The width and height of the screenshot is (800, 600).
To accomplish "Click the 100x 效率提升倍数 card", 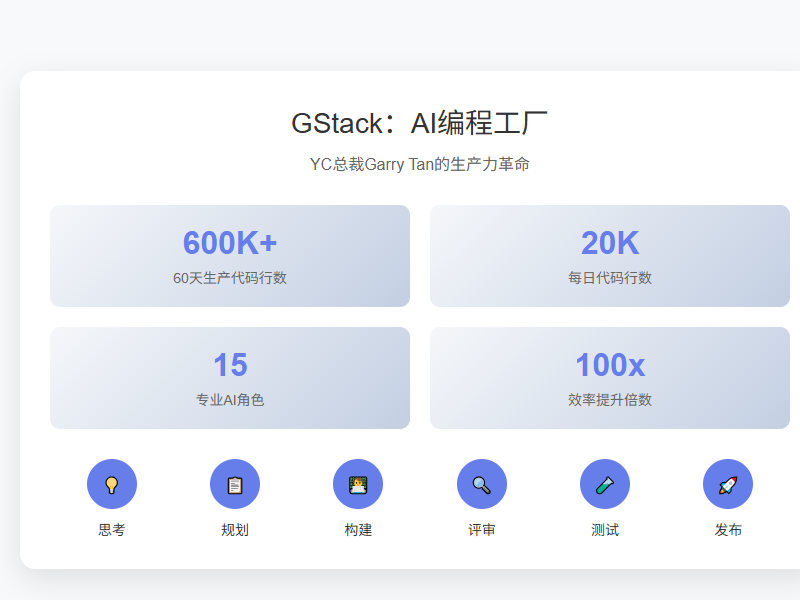I will (x=610, y=378).
